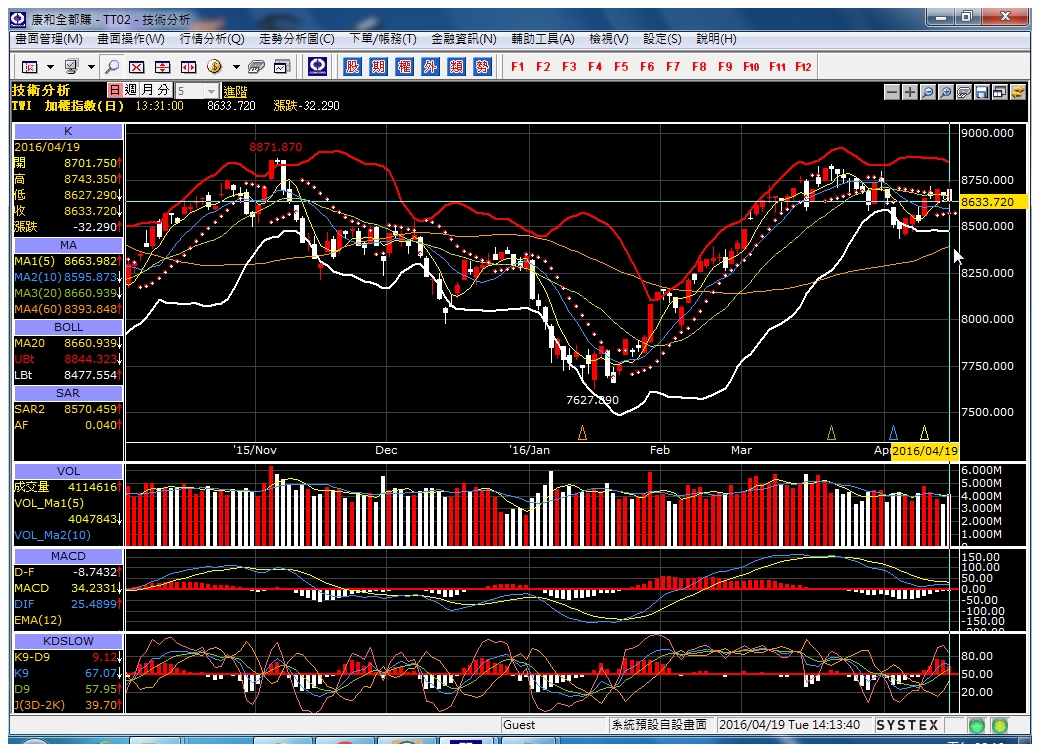The image size is (1040, 744).
Task: Click the VOL indicator header button
Action: point(68,471)
